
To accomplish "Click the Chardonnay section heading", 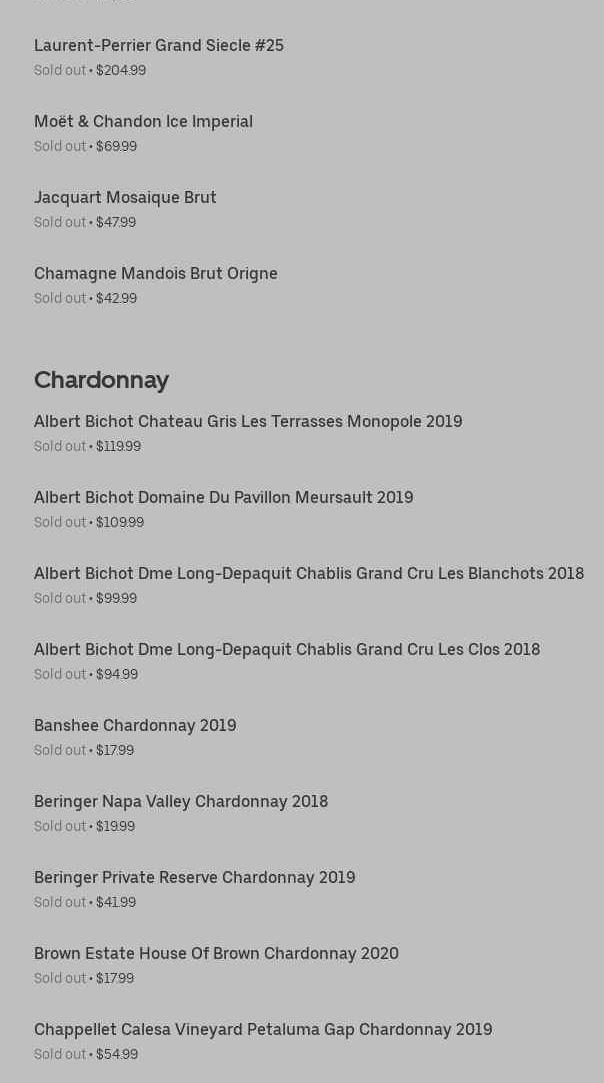I will [x=101, y=380].
